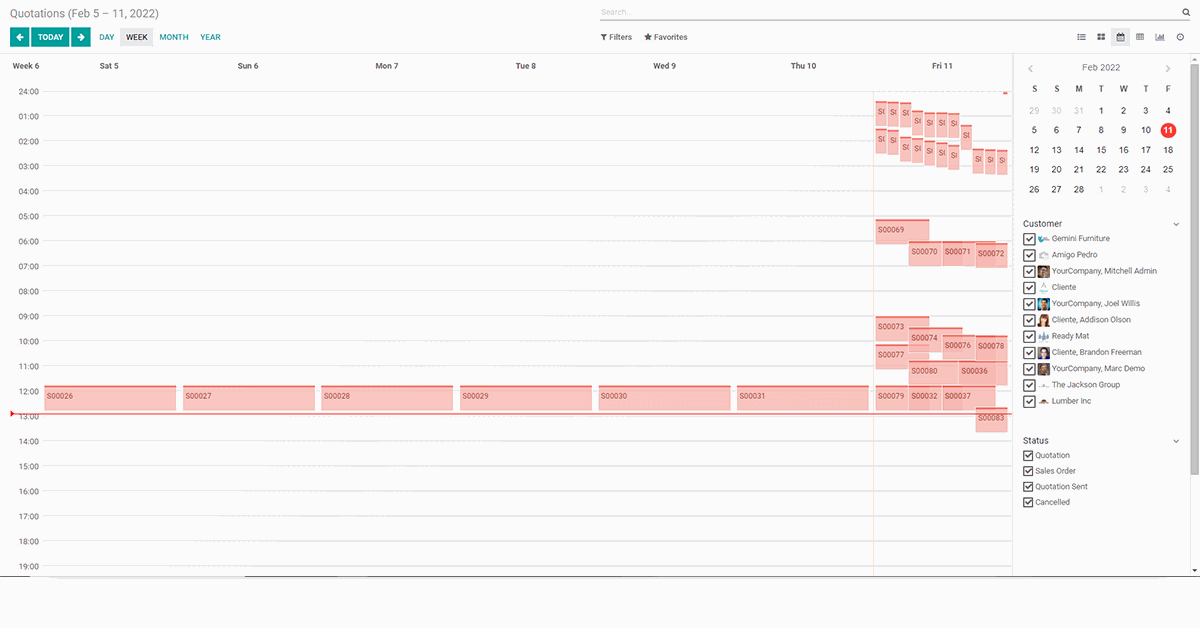Viewport: 1200px width, 628px height.
Task: Open quotation S00027 on Sunday
Action: [249, 398]
